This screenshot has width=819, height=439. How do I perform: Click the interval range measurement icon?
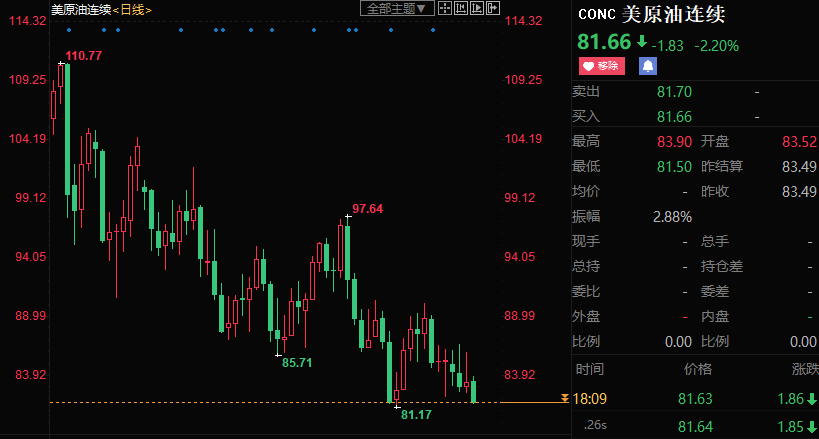pos(459,8)
